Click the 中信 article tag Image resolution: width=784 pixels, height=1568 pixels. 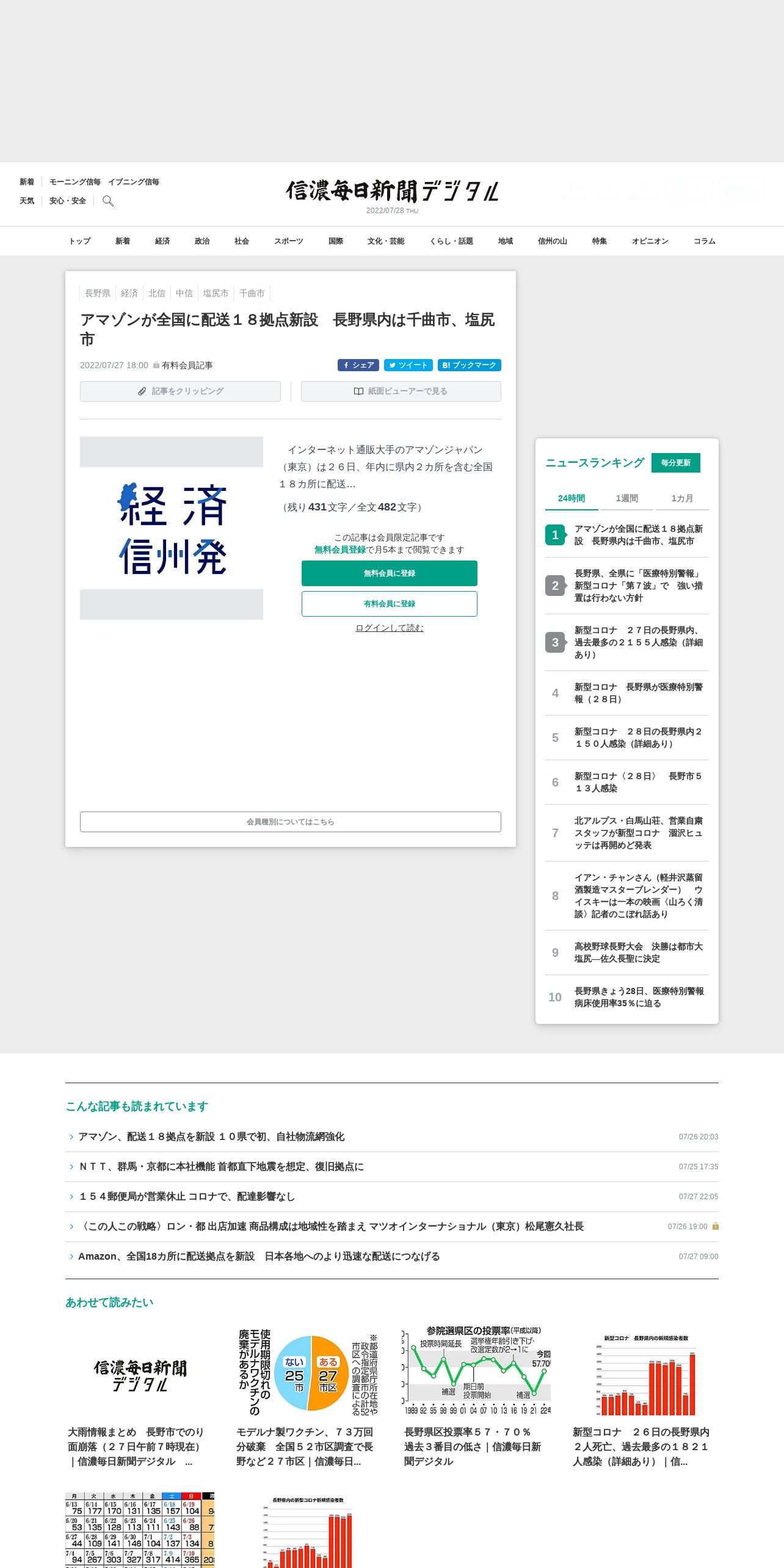(x=184, y=293)
